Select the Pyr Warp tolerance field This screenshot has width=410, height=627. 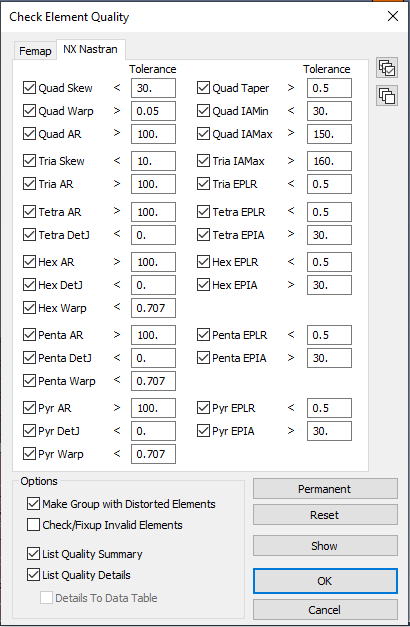coord(153,454)
